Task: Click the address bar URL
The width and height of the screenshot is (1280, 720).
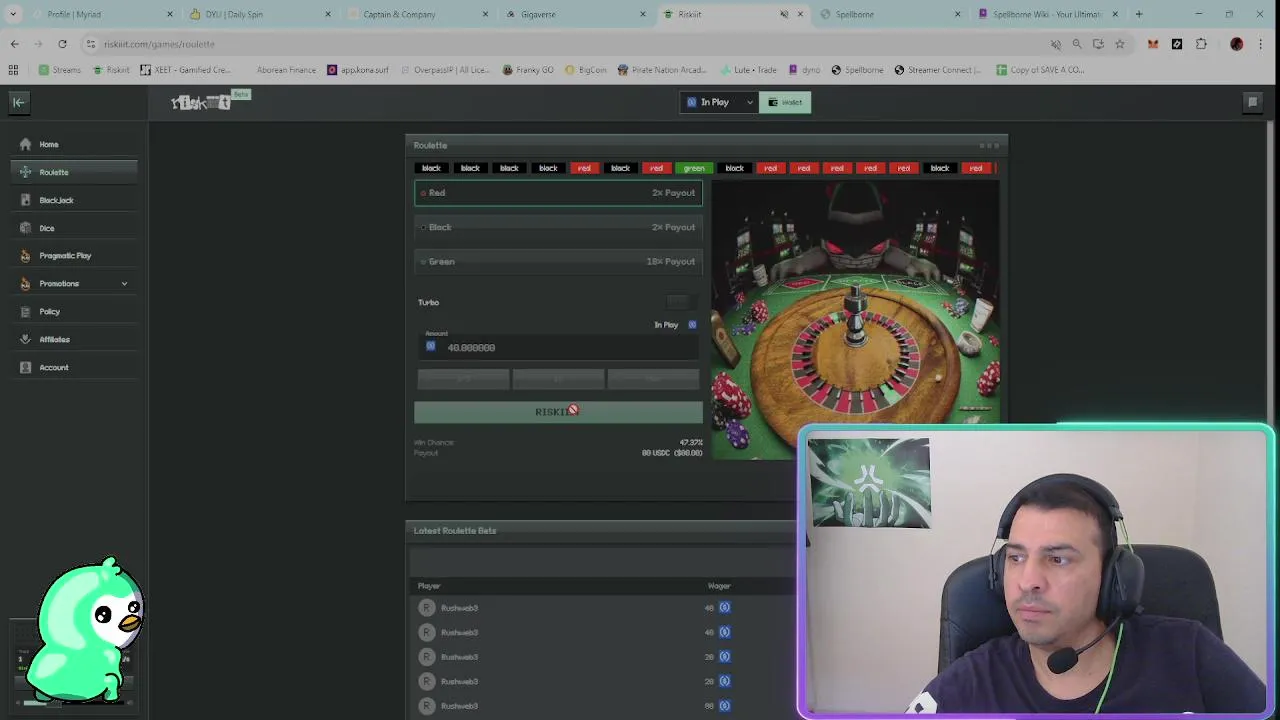Action: click(159, 44)
